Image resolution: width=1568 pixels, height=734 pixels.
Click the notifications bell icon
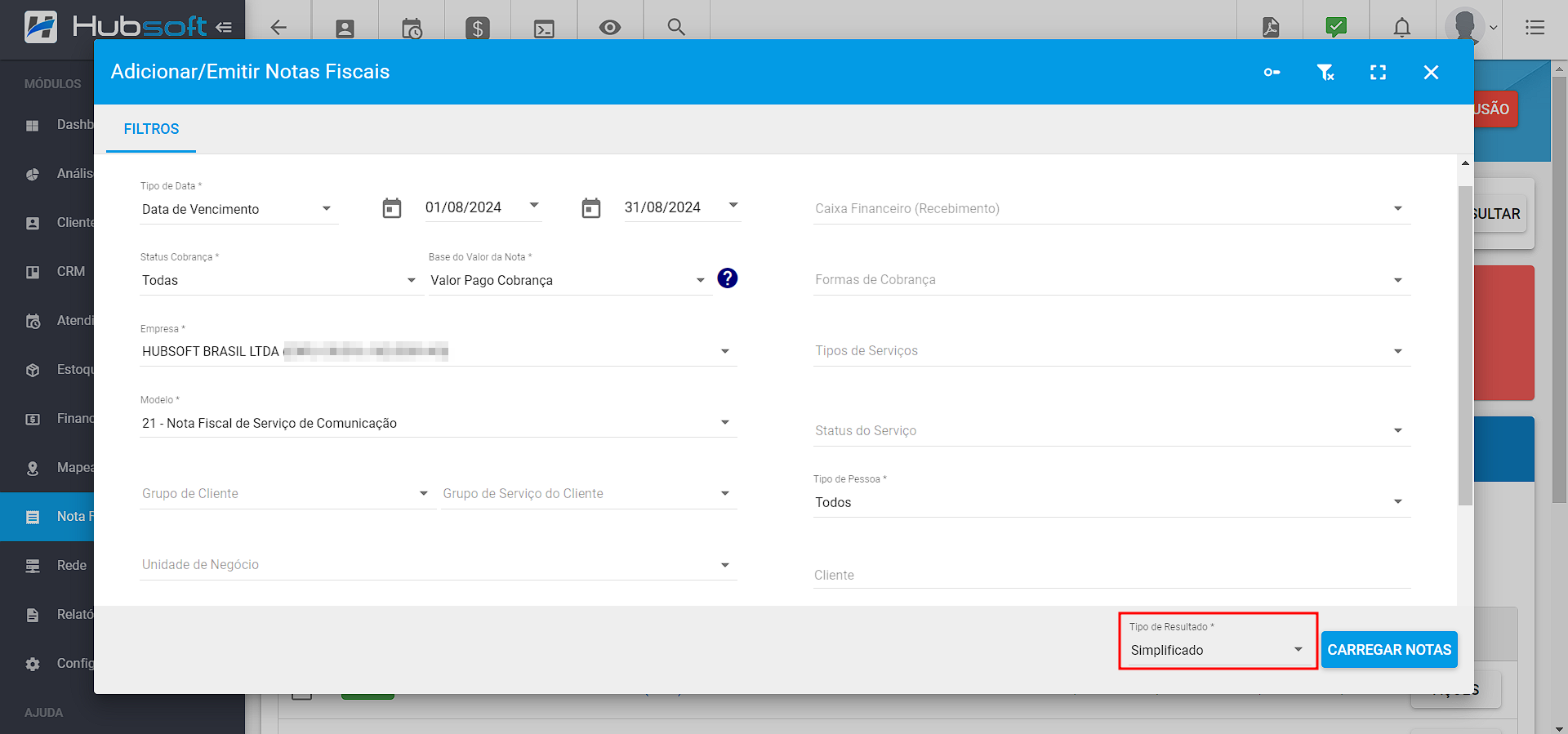pos(1401,28)
